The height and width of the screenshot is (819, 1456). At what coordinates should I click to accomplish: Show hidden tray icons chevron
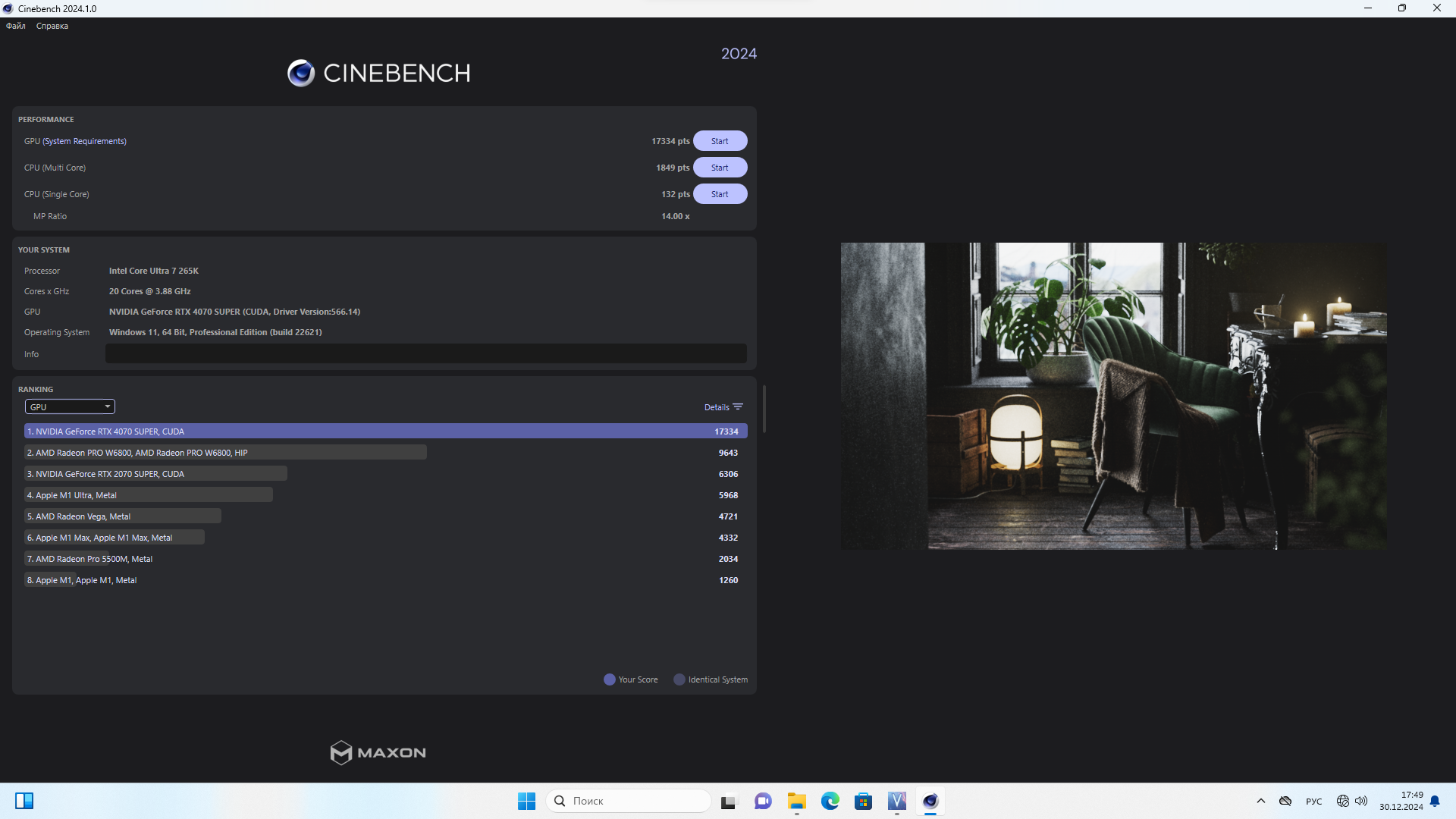pos(1260,801)
